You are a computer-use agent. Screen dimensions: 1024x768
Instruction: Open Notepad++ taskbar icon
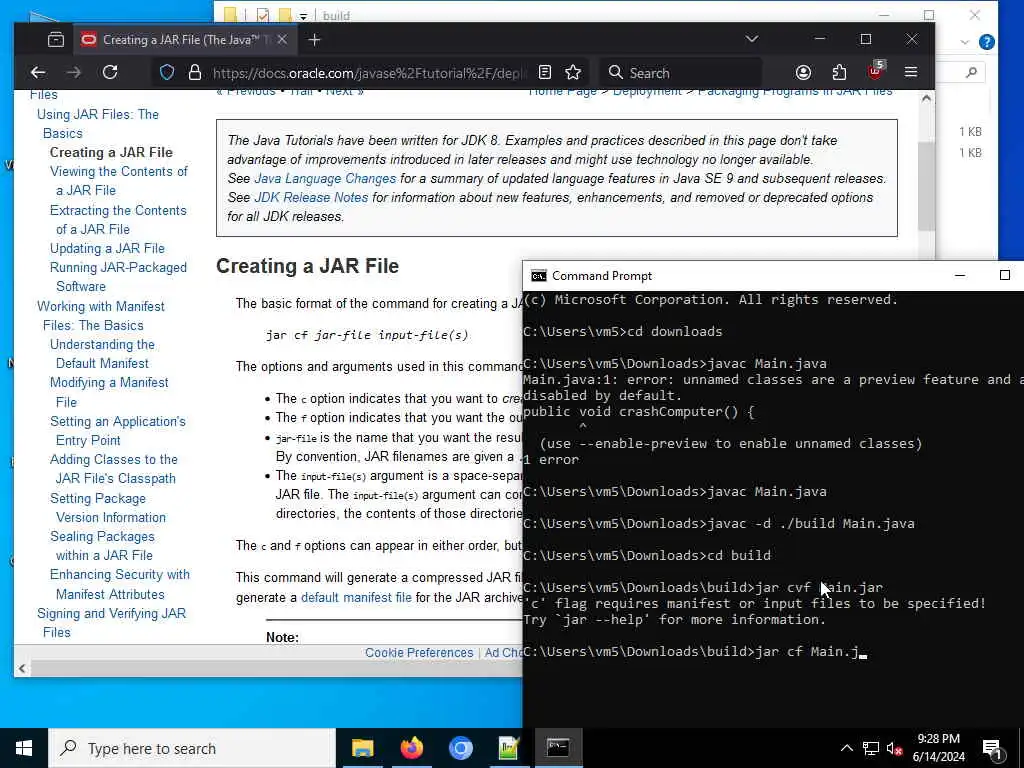[x=509, y=748]
